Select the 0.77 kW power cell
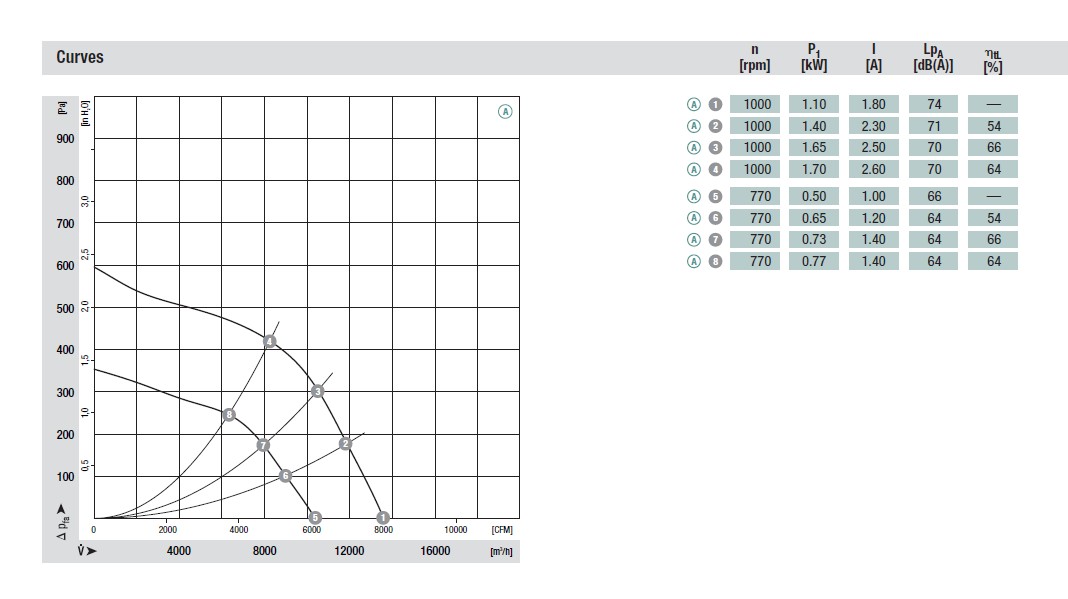This screenshot has height=599, width=1068. tap(814, 261)
